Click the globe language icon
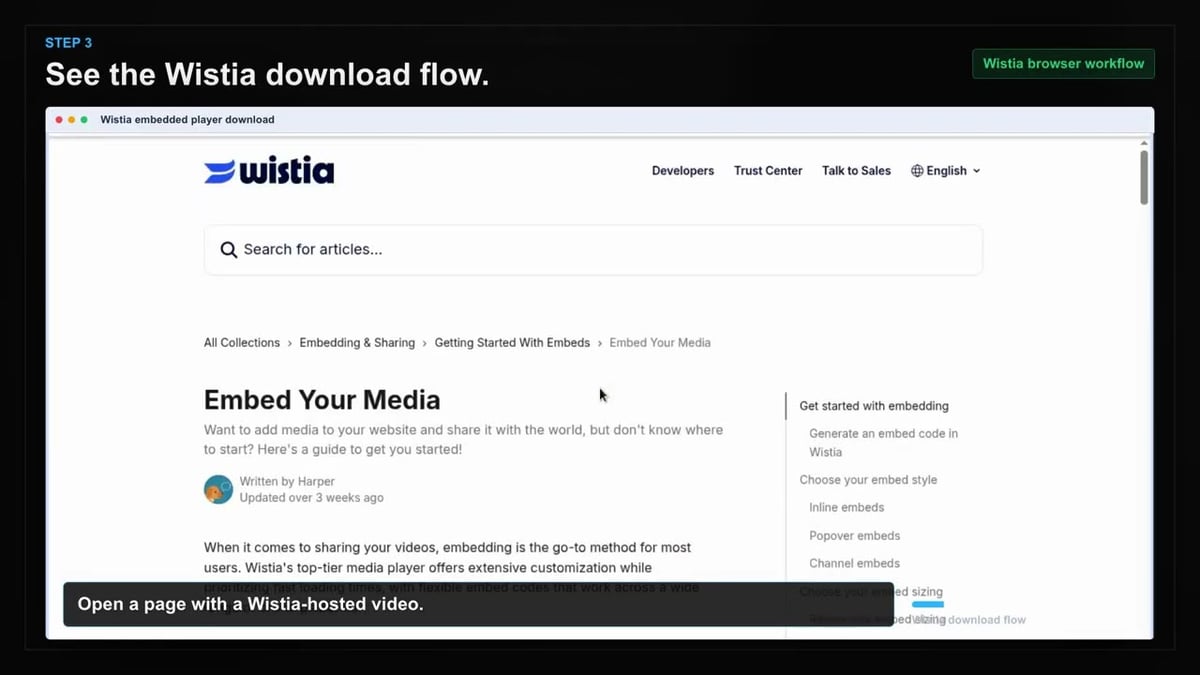This screenshot has width=1200, height=675. coord(917,171)
